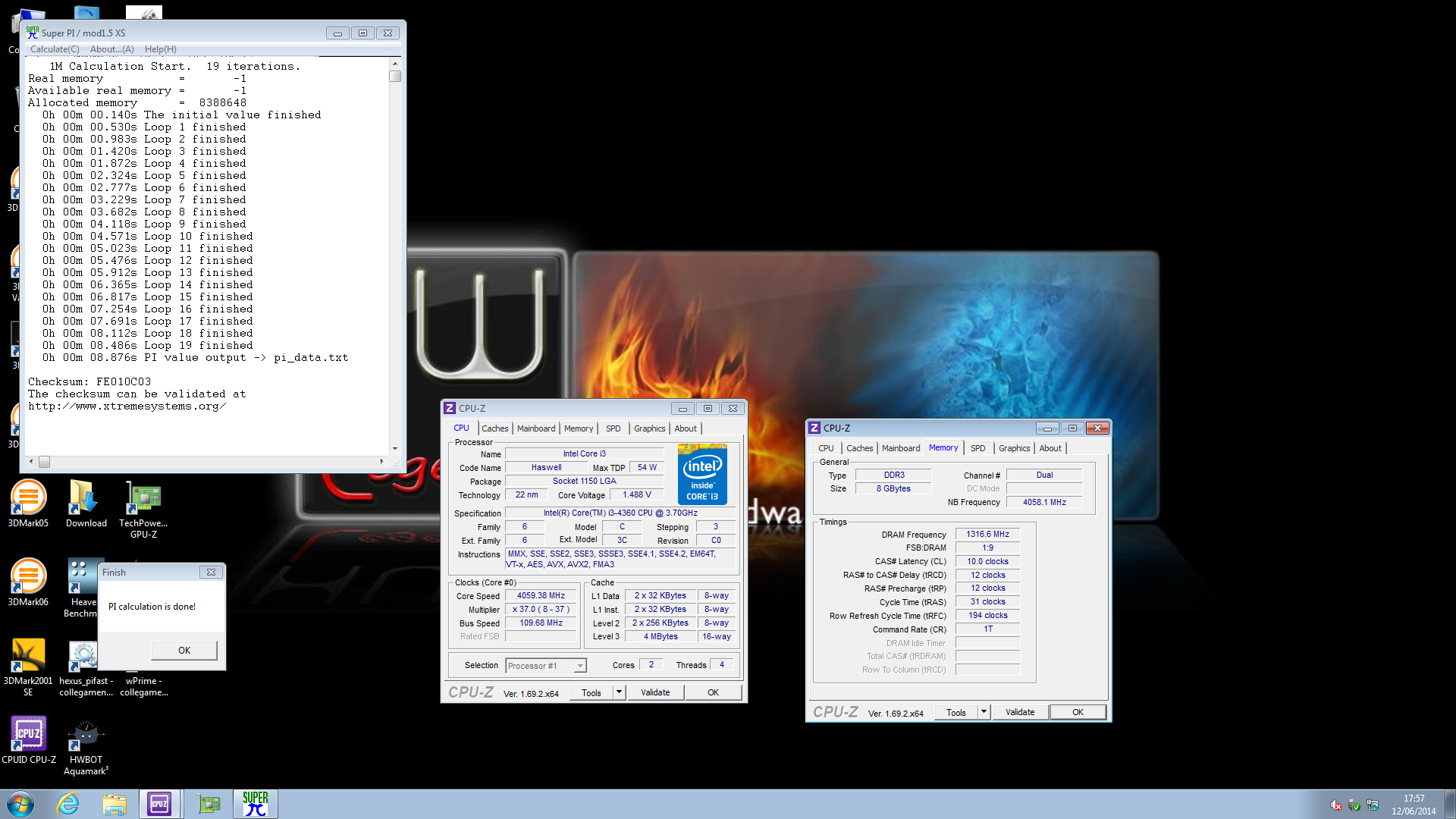Open Calculate menu in Super PI

pos(55,49)
